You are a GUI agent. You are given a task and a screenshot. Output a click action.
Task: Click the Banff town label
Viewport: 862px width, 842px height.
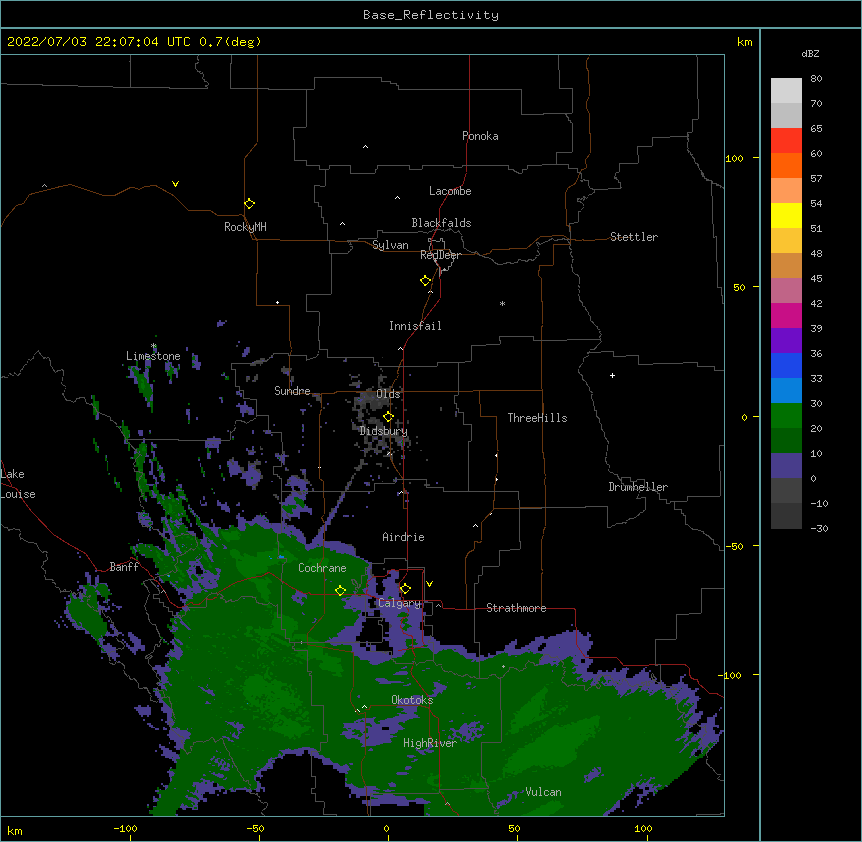pos(124,567)
